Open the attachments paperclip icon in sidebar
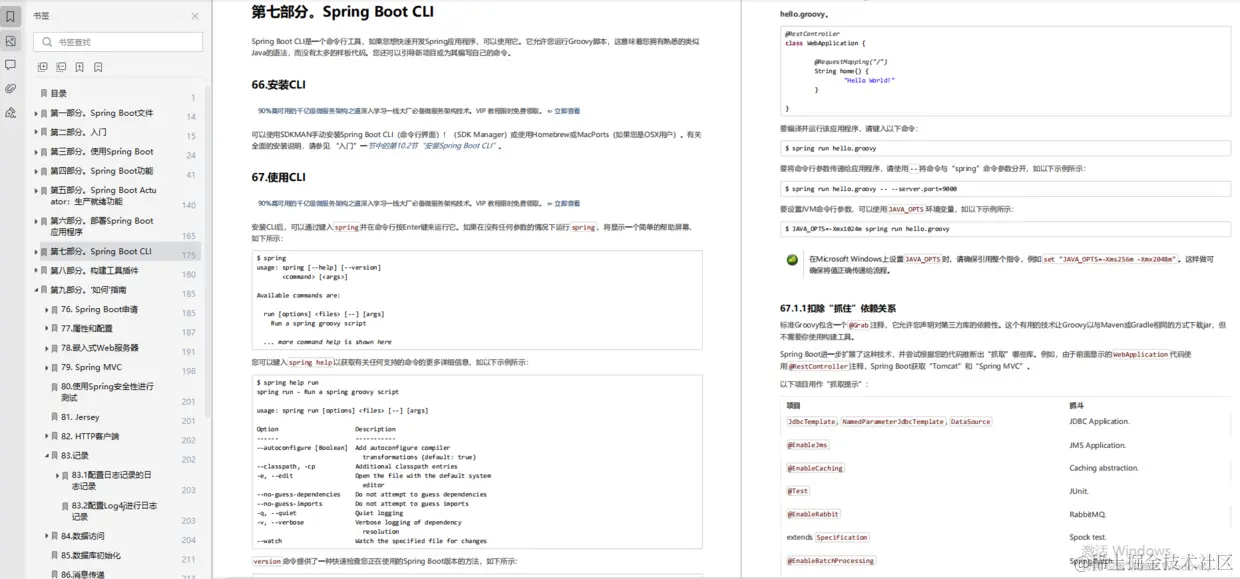 [x=11, y=88]
